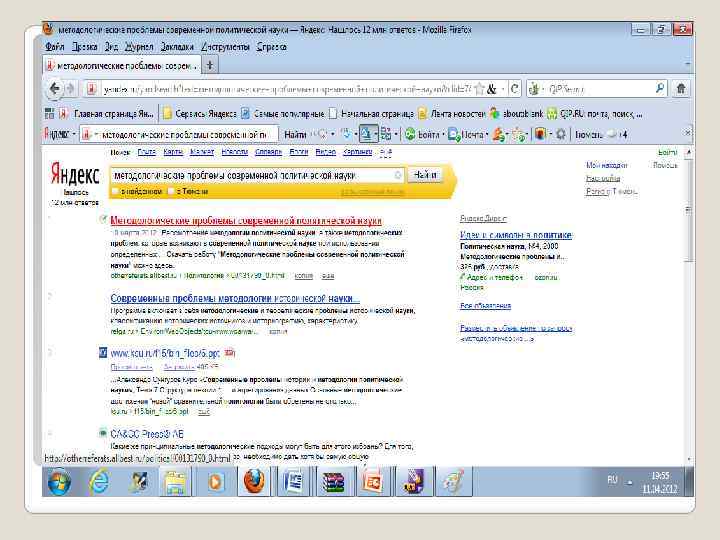
Task: Open the www.kcu.ru ppt result link
Action: [x=165, y=353]
